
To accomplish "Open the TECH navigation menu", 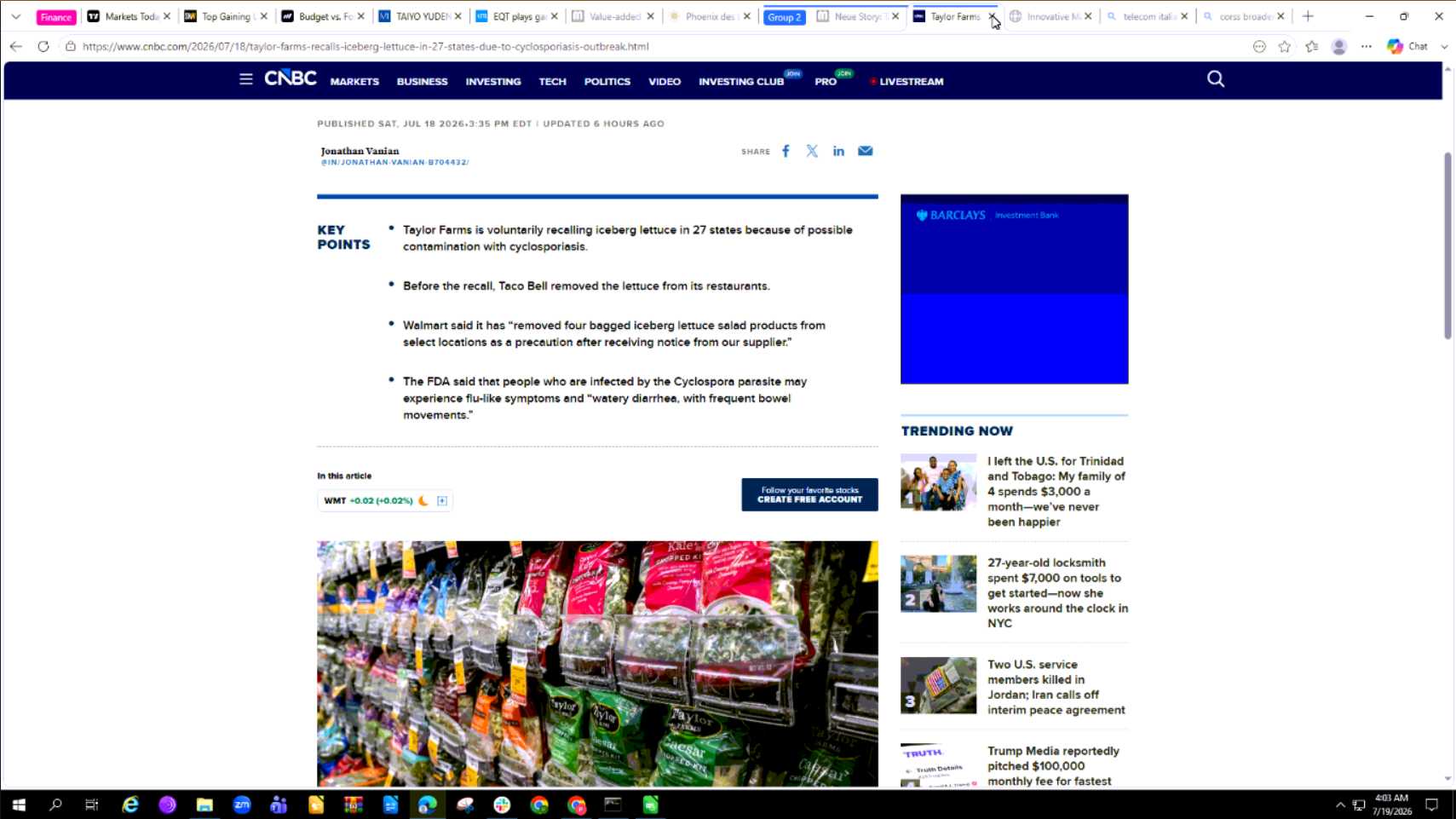I will [x=552, y=82].
